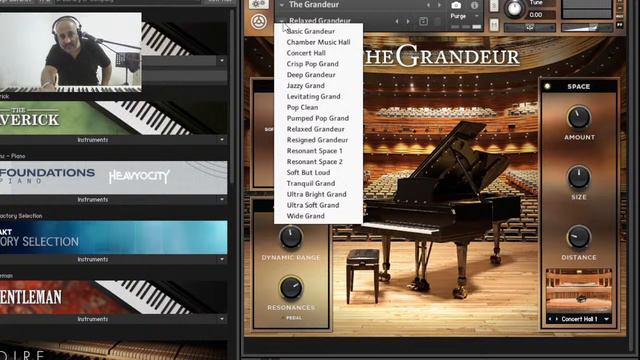Click the AMOUNT knob in Space panel
This screenshot has width=640, height=360.
[x=579, y=118]
